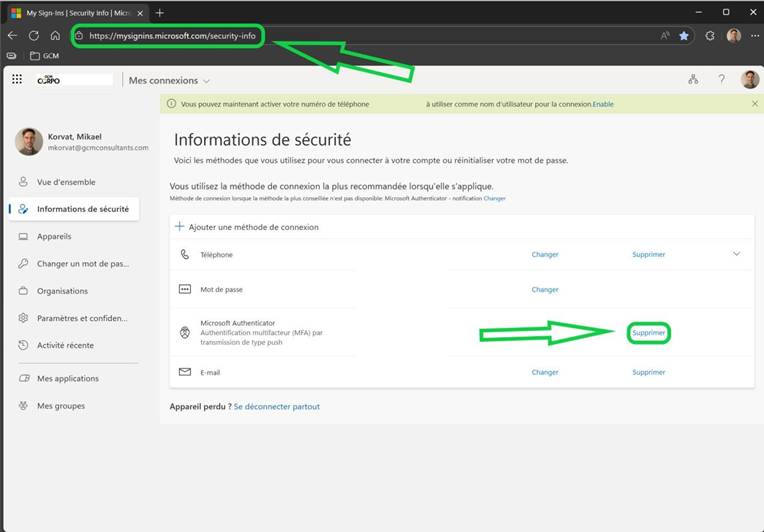
Task: Click the Mot de passe method icon
Action: pyautogui.click(x=185, y=289)
